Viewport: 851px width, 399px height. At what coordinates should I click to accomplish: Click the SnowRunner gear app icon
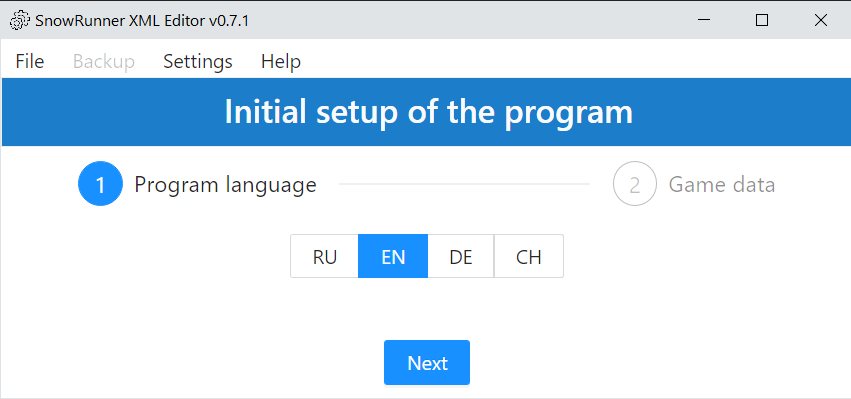pos(20,21)
